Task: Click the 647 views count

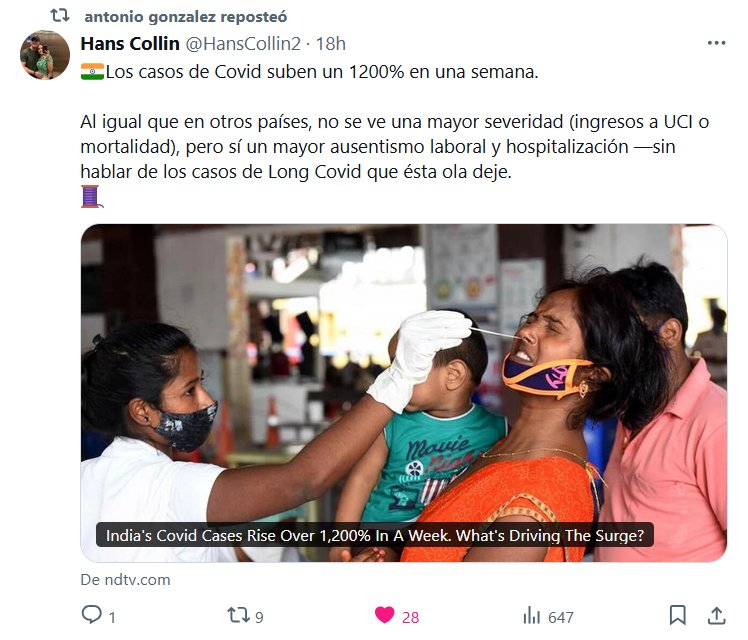Action: coord(561,618)
